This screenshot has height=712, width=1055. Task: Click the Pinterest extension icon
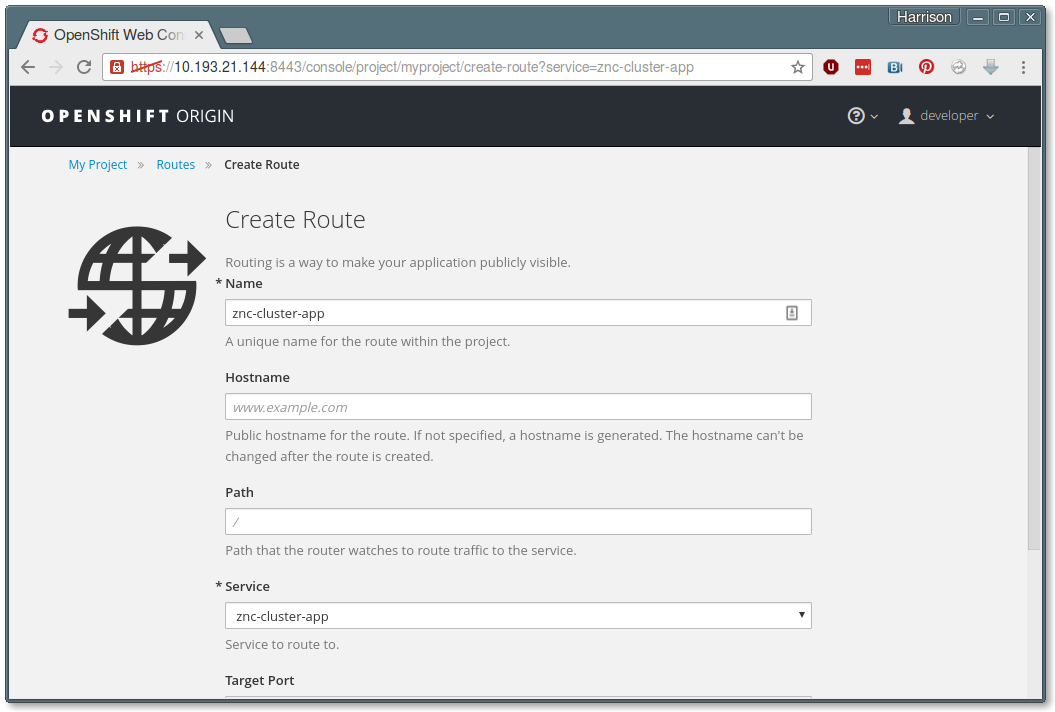pyautogui.click(x=927, y=67)
